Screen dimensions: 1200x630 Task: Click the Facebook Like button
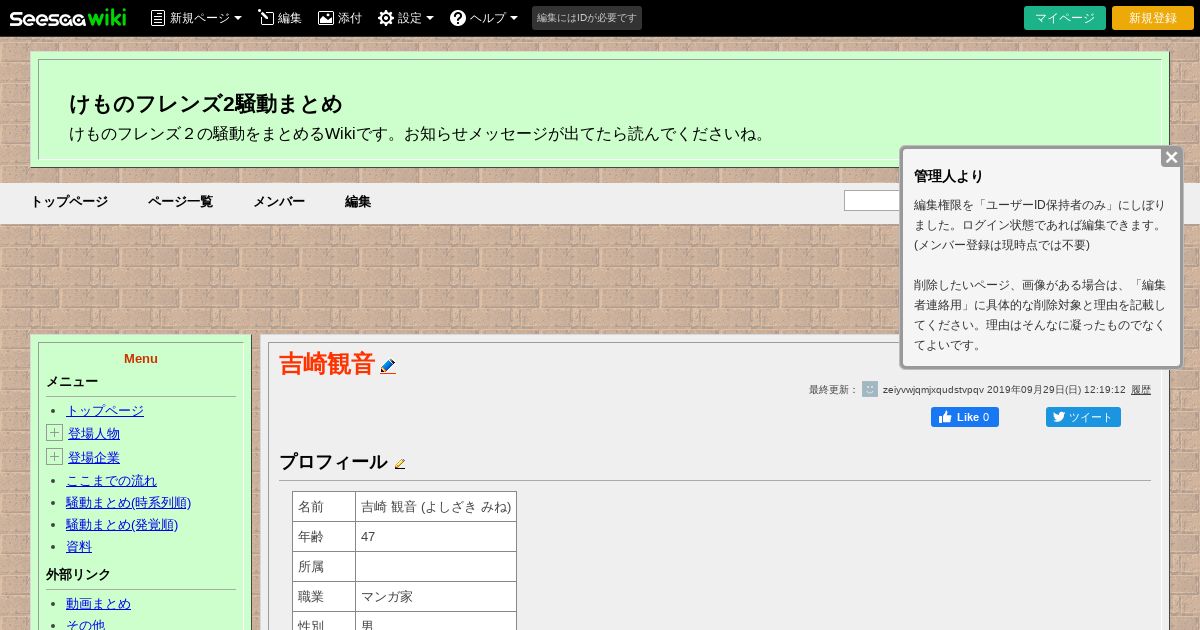(x=965, y=417)
